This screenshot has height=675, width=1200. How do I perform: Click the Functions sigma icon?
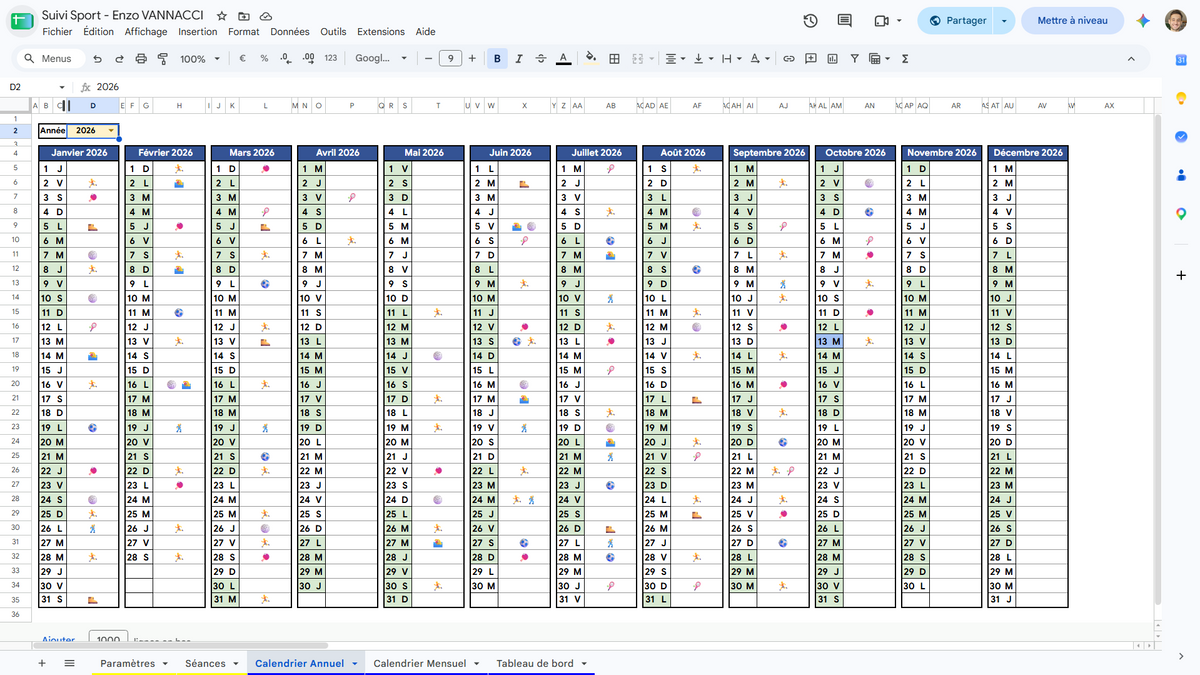[905, 59]
